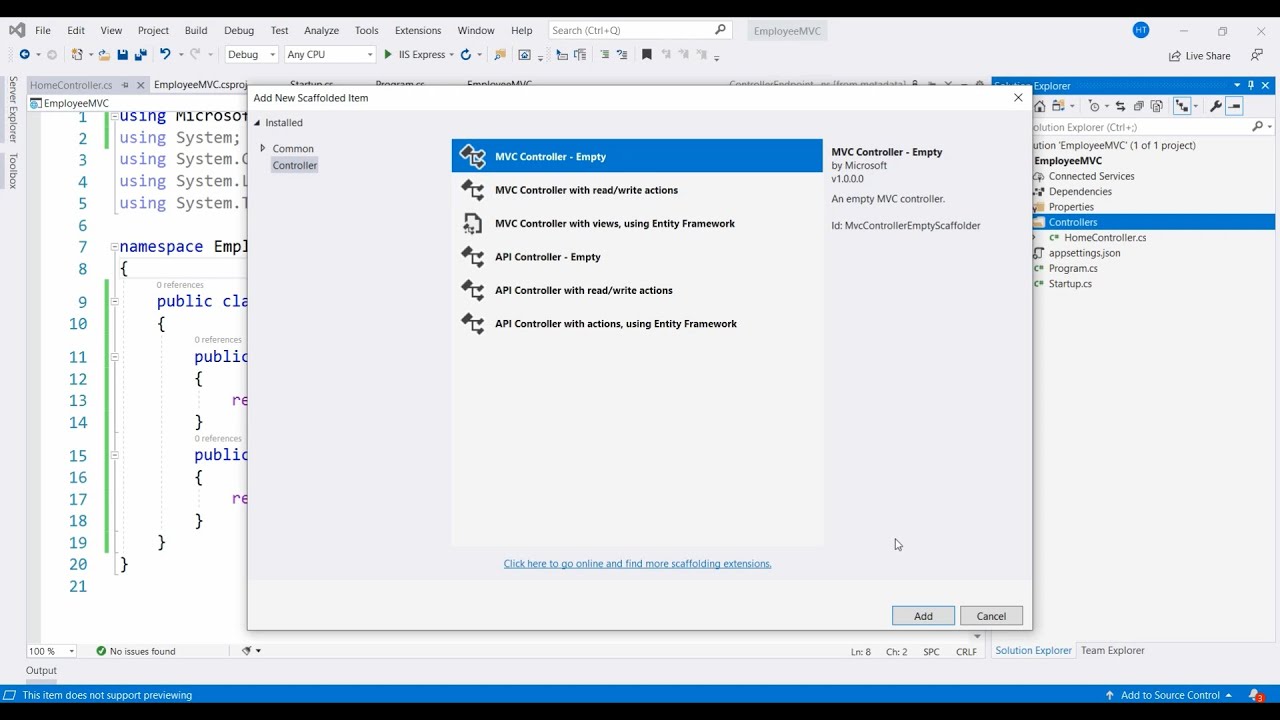Viewport: 1280px width, 720px height.
Task: Switch to the EmployeeMVC.csproj editor tab
Action: coord(200,85)
